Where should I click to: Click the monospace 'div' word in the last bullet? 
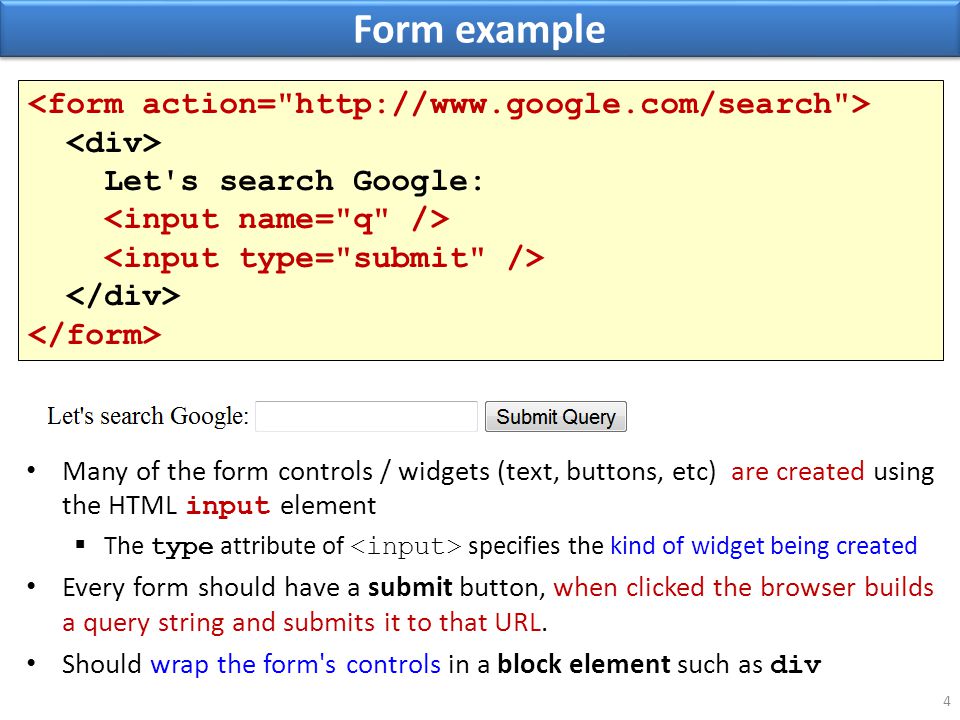(x=795, y=664)
